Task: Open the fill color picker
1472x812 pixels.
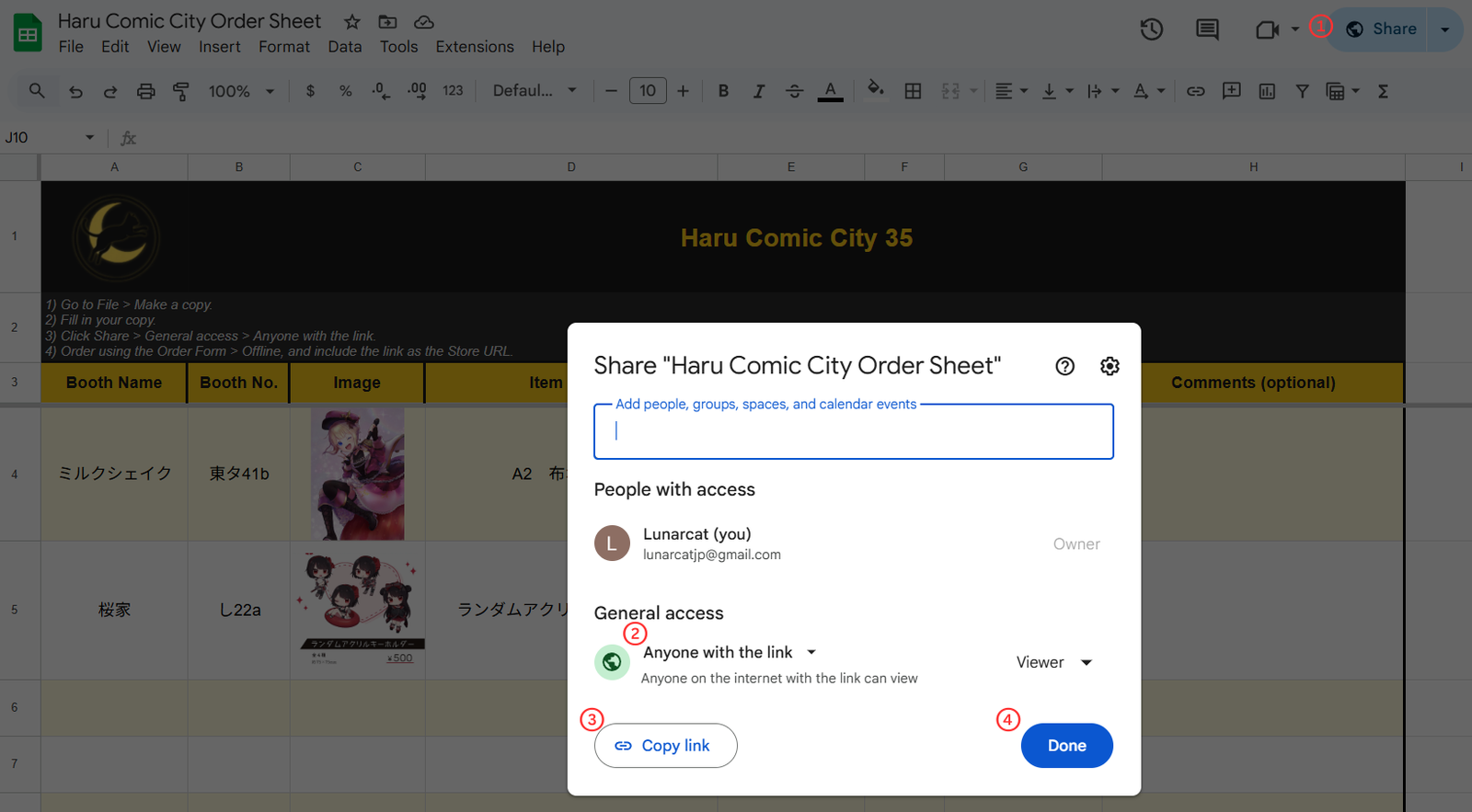Action: 876,89
